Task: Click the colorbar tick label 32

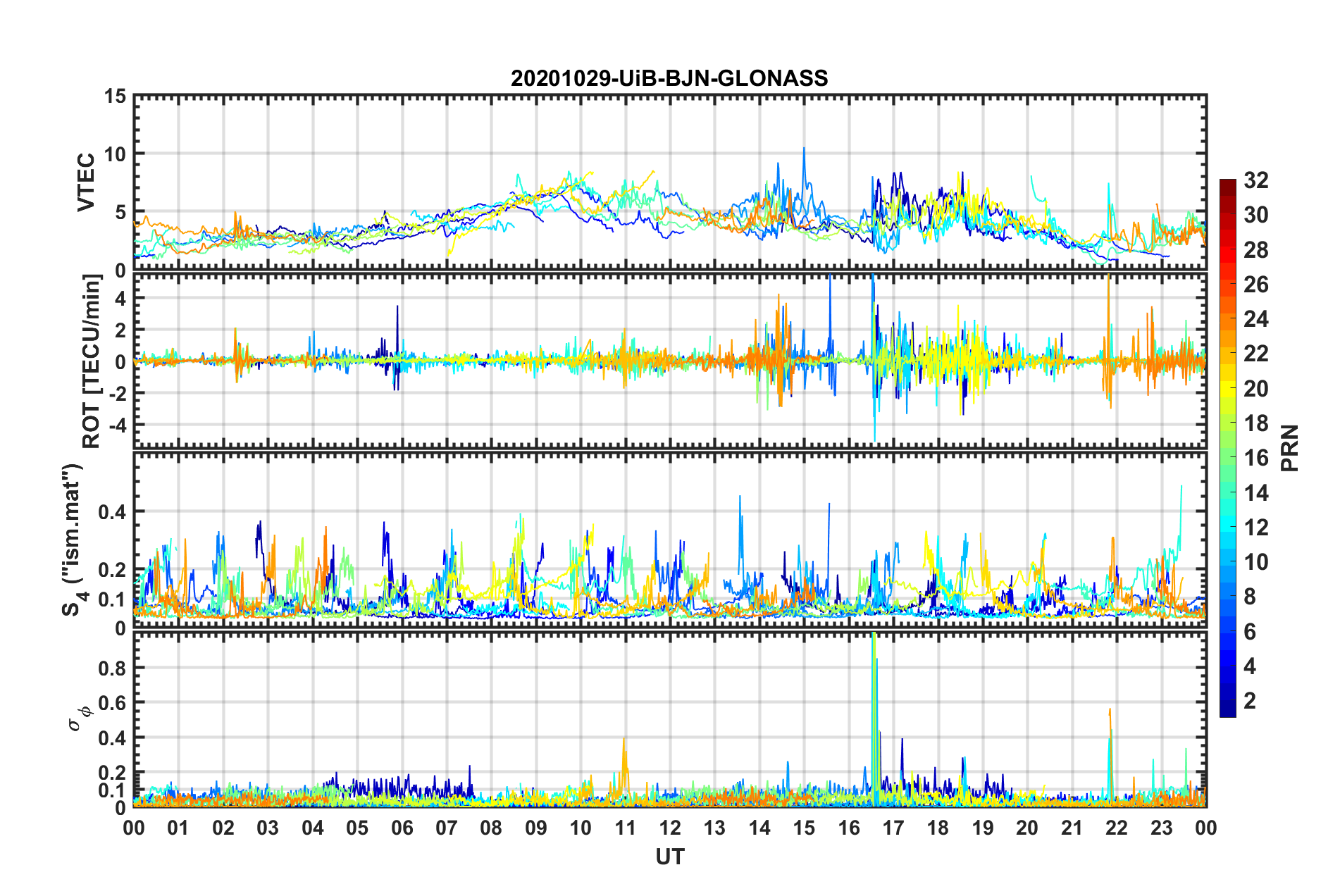Action: click(x=1255, y=180)
